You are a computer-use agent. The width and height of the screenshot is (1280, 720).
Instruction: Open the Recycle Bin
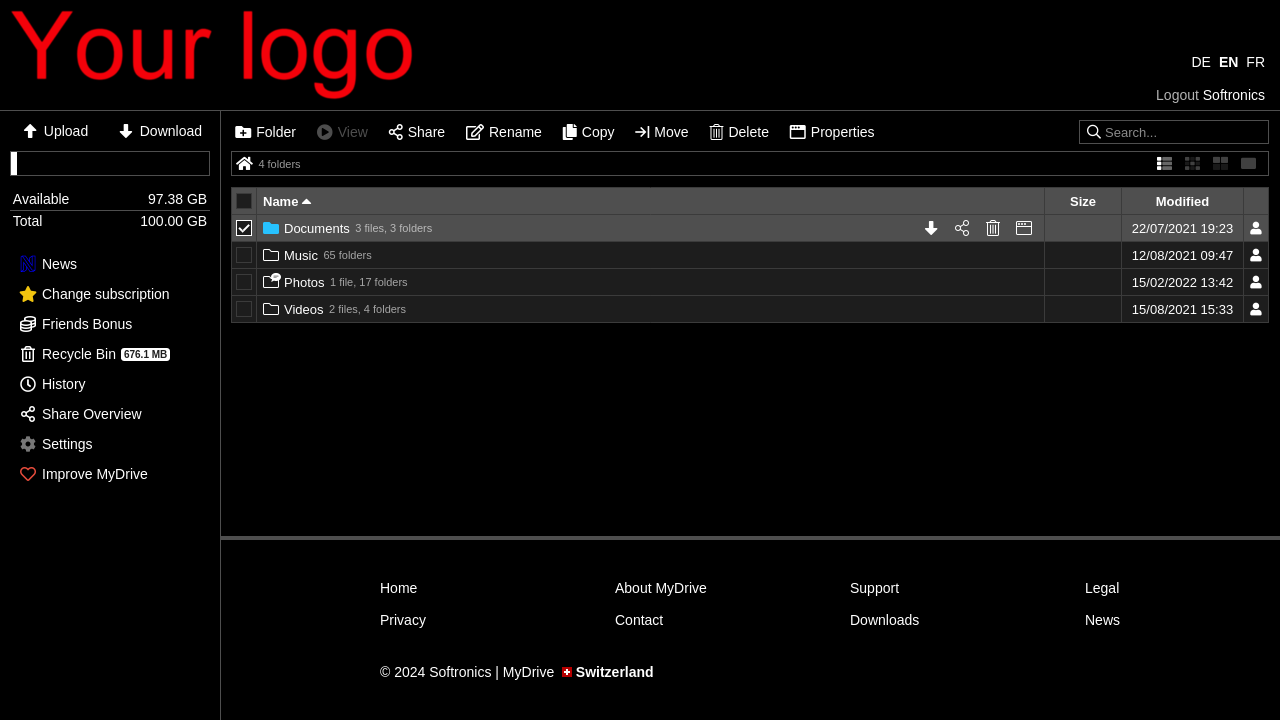click(x=68, y=354)
